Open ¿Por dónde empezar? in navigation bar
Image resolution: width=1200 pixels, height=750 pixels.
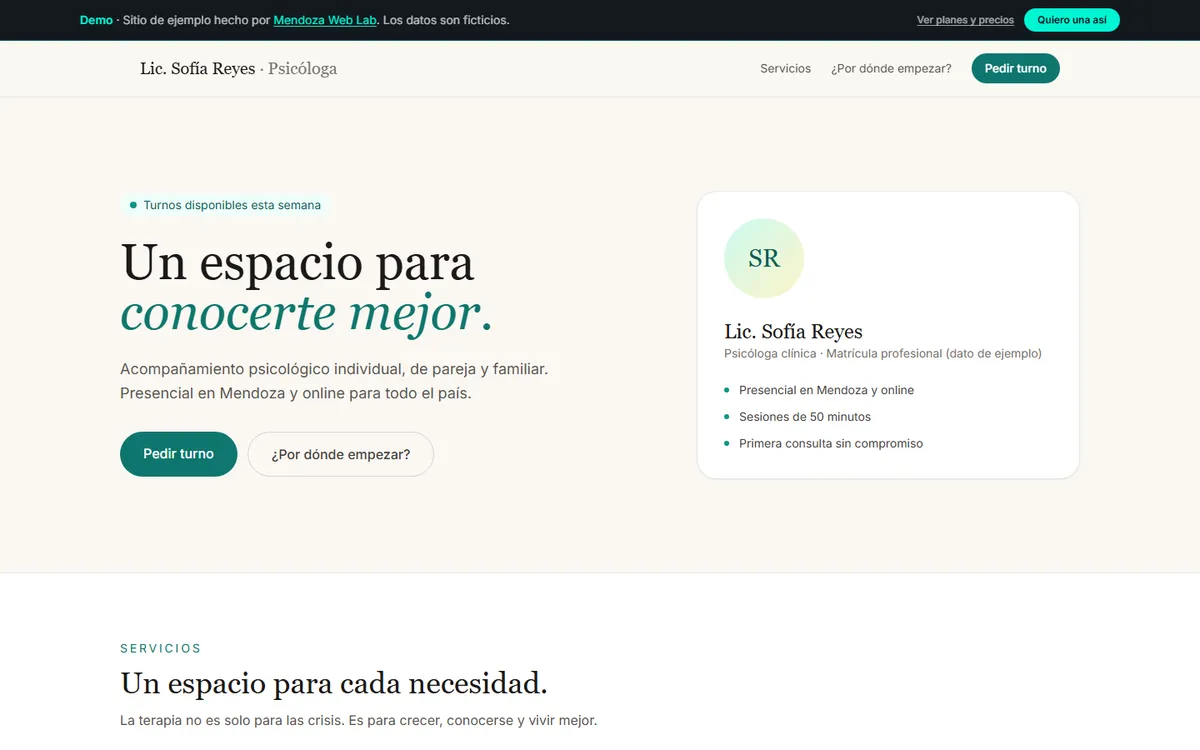coord(891,69)
